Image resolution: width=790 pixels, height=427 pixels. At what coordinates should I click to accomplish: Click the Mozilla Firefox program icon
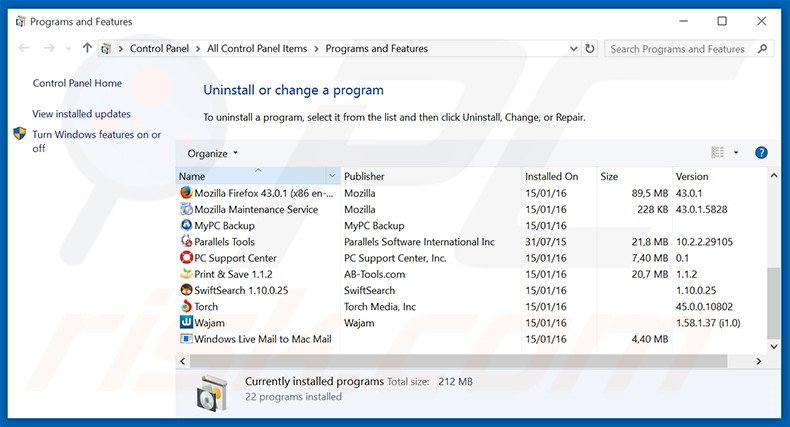(186, 192)
